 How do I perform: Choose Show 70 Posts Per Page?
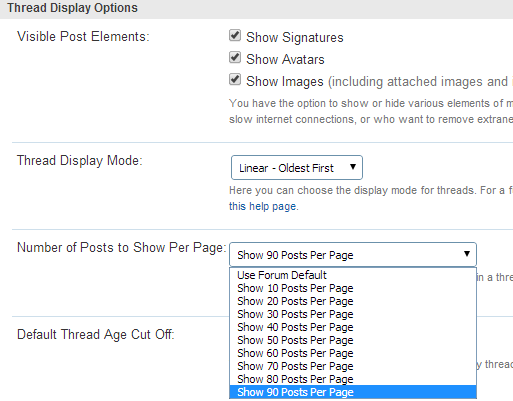(x=353, y=366)
